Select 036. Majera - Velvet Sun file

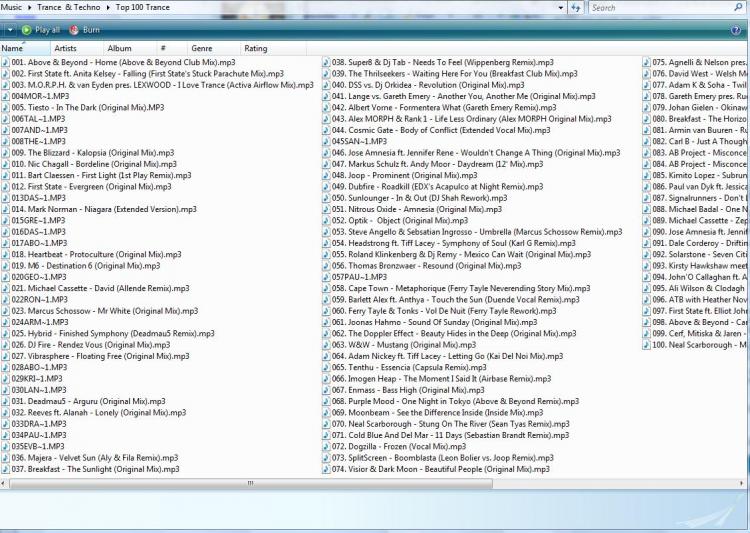click(x=90, y=458)
